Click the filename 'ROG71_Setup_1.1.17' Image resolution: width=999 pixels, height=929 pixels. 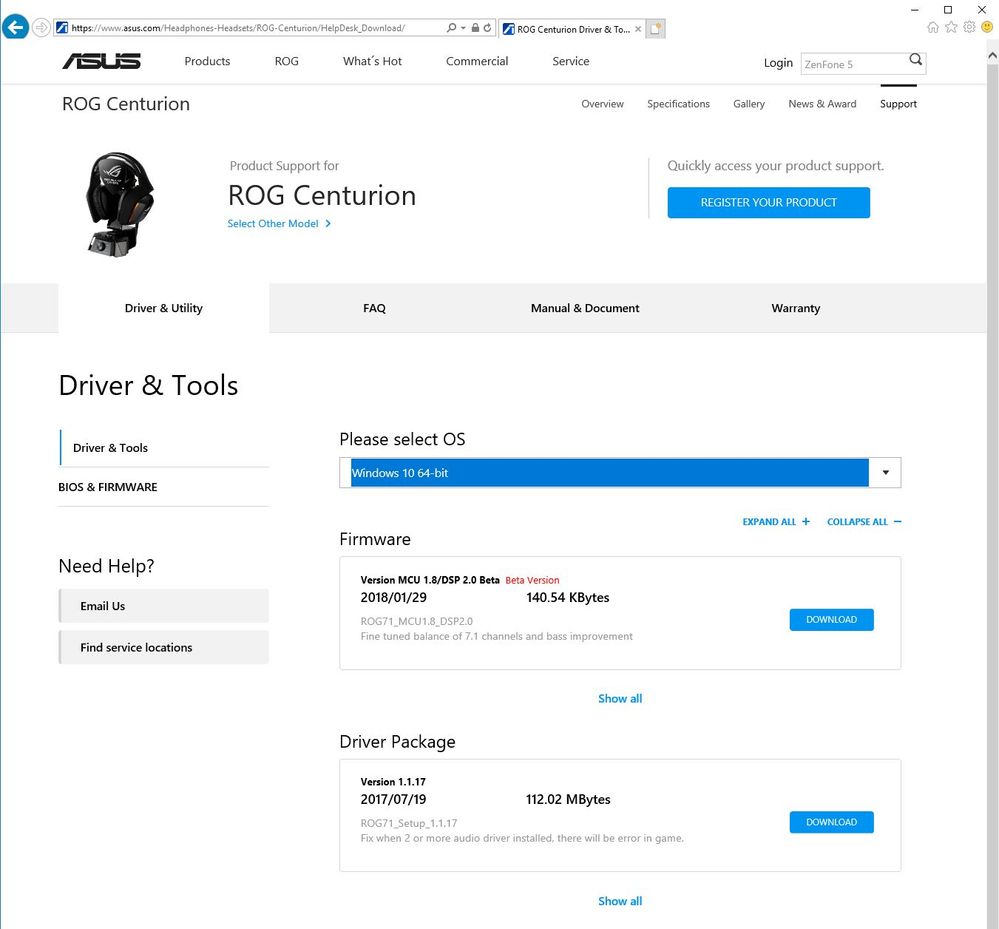[x=409, y=823]
